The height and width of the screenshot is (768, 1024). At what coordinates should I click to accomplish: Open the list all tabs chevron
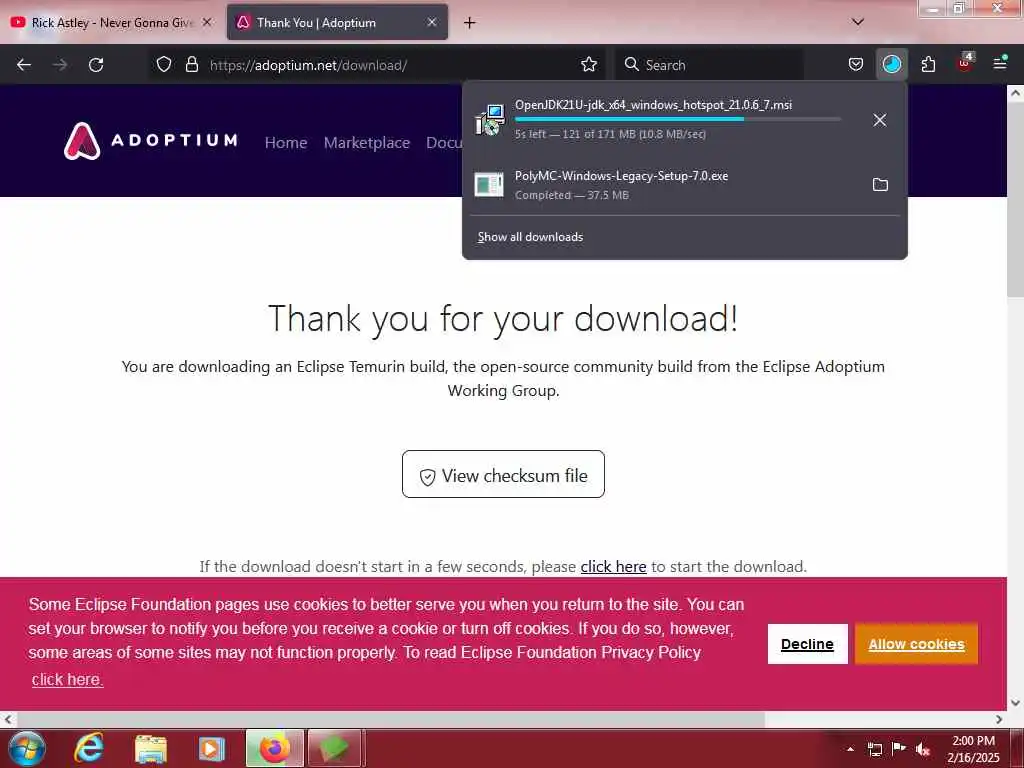858,22
